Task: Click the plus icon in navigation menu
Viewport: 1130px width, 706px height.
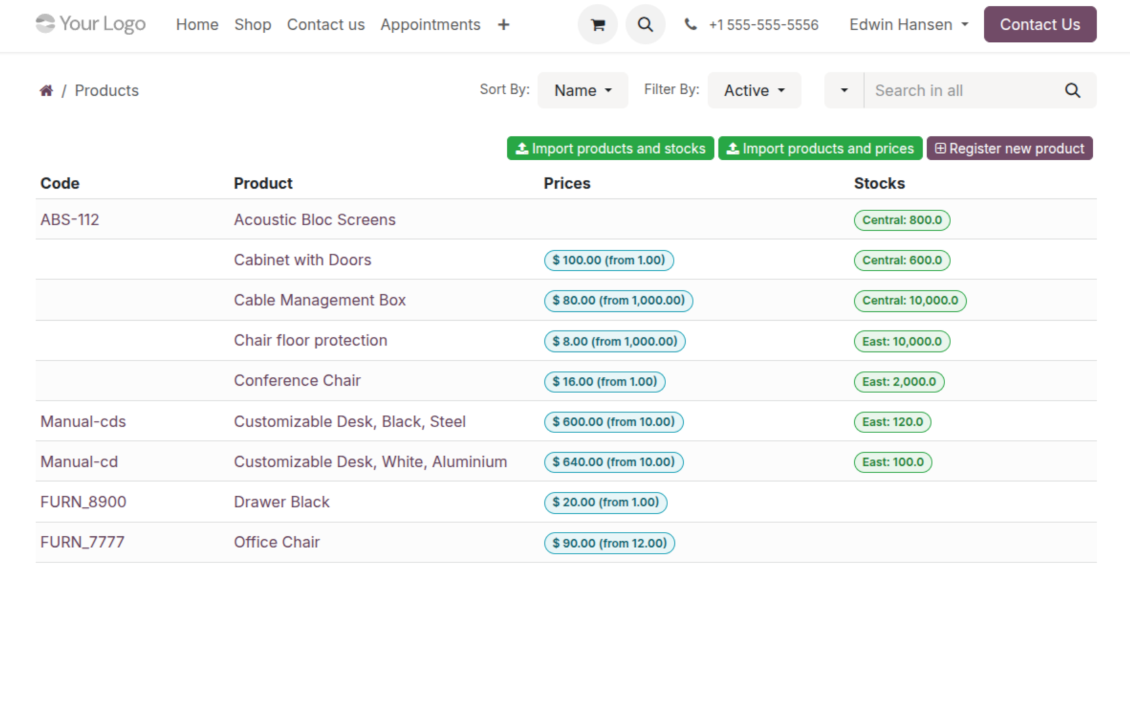Action: point(503,25)
